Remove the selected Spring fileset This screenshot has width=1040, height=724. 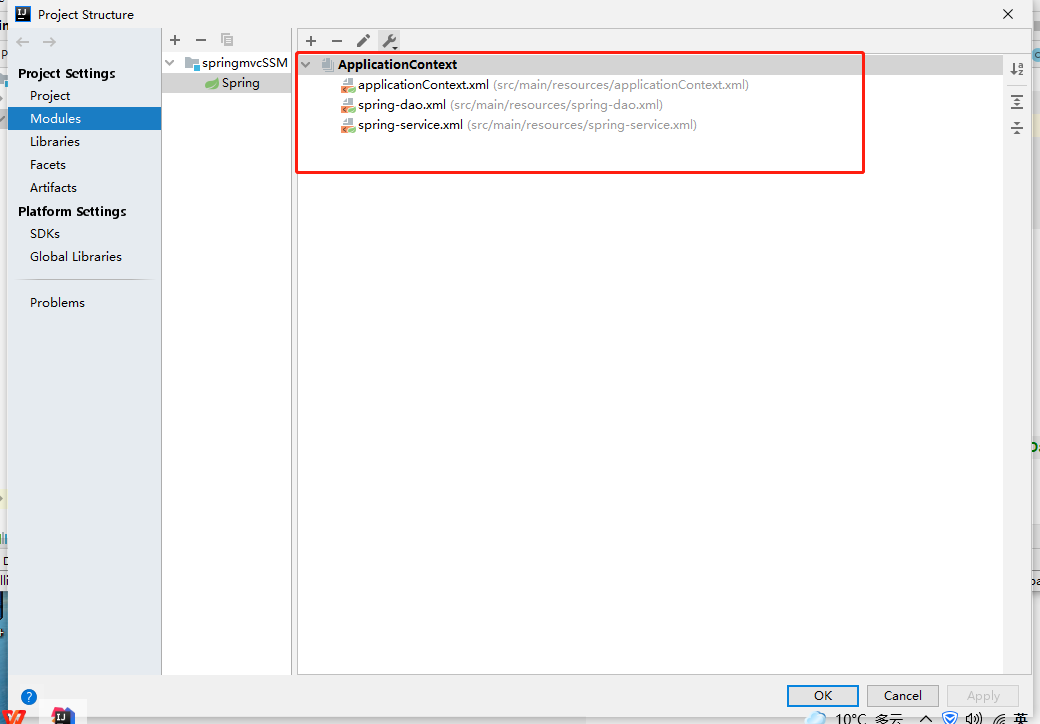tap(337, 41)
